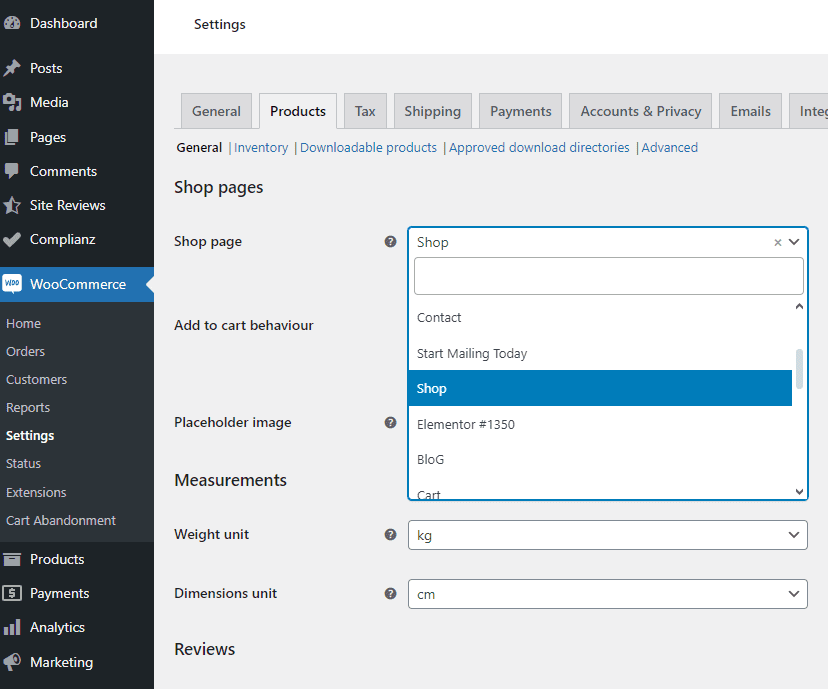The width and height of the screenshot is (828, 689).
Task: Go to the Inventory subsection link
Action: pyautogui.click(x=261, y=147)
